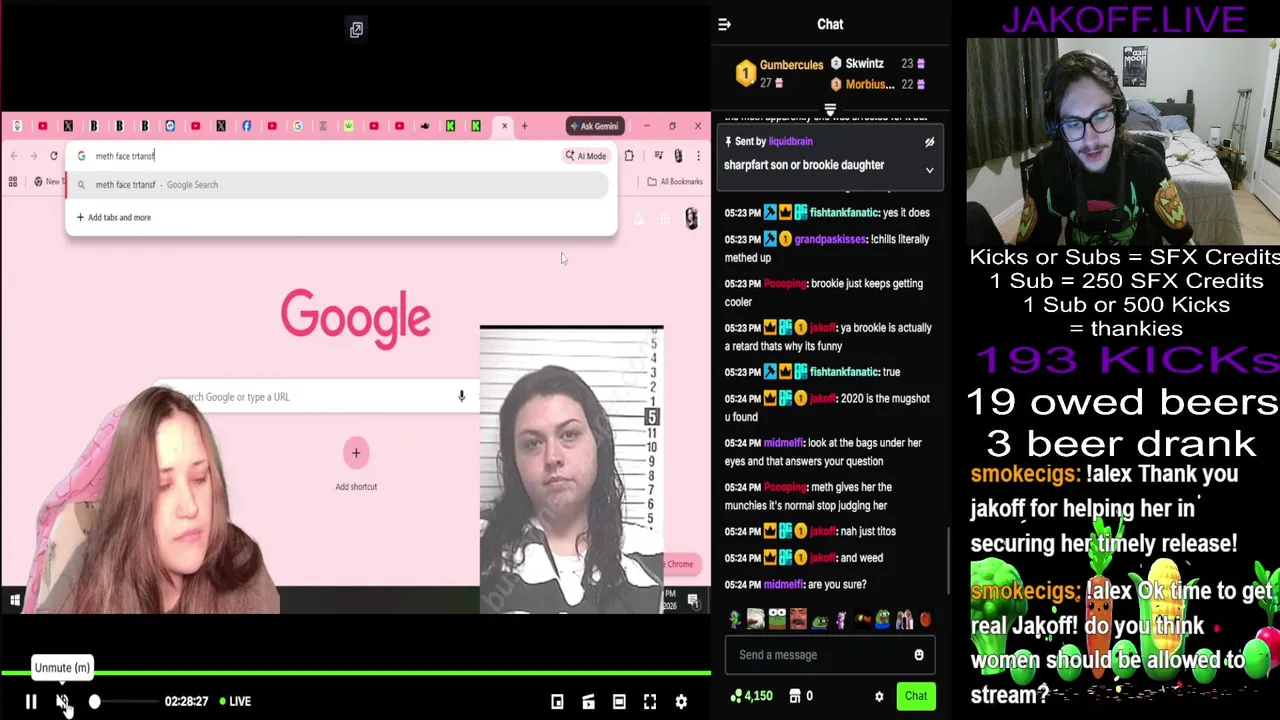Open emote picker smiley icon
This screenshot has height=720, width=1280.
[919, 655]
